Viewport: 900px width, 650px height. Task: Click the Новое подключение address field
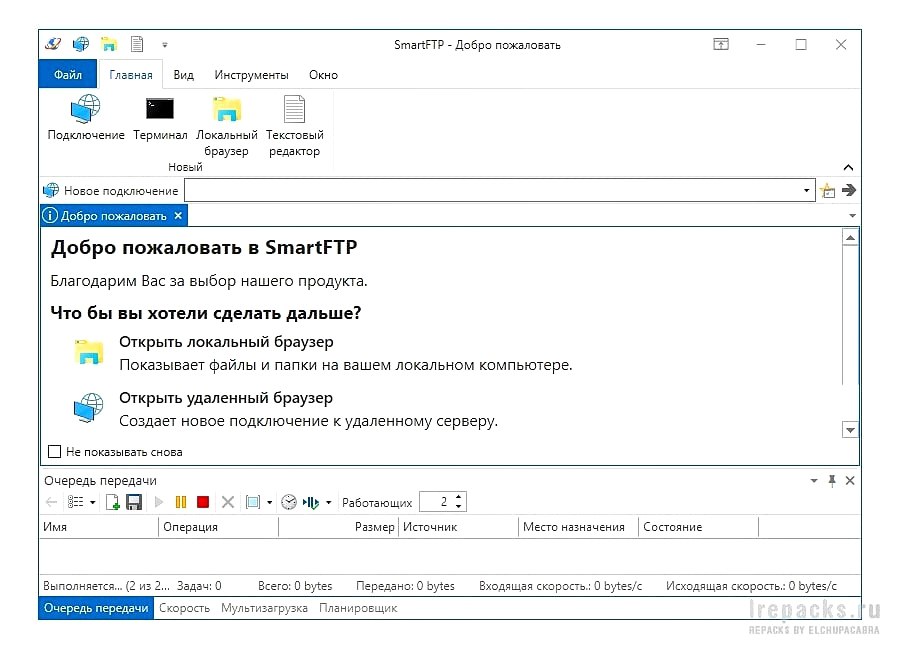tap(499, 191)
